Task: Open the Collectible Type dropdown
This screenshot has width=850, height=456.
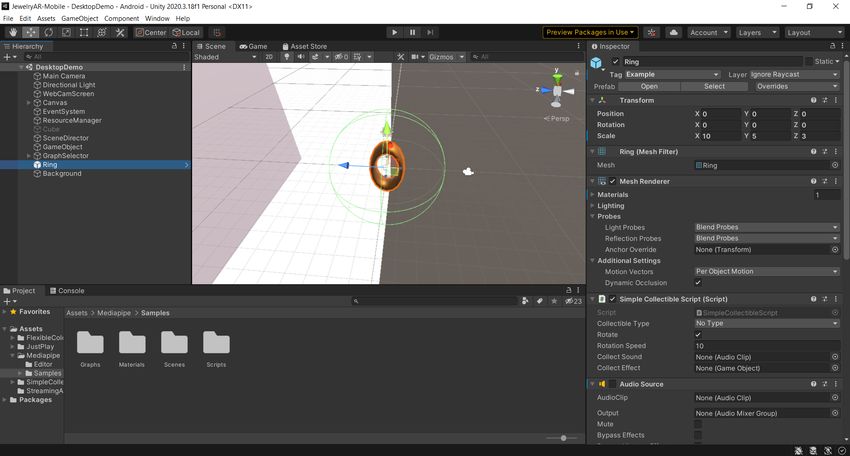Action: pos(766,324)
